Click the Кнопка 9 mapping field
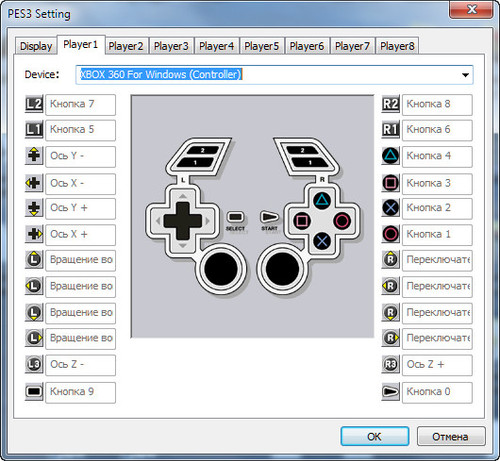 click(80, 392)
